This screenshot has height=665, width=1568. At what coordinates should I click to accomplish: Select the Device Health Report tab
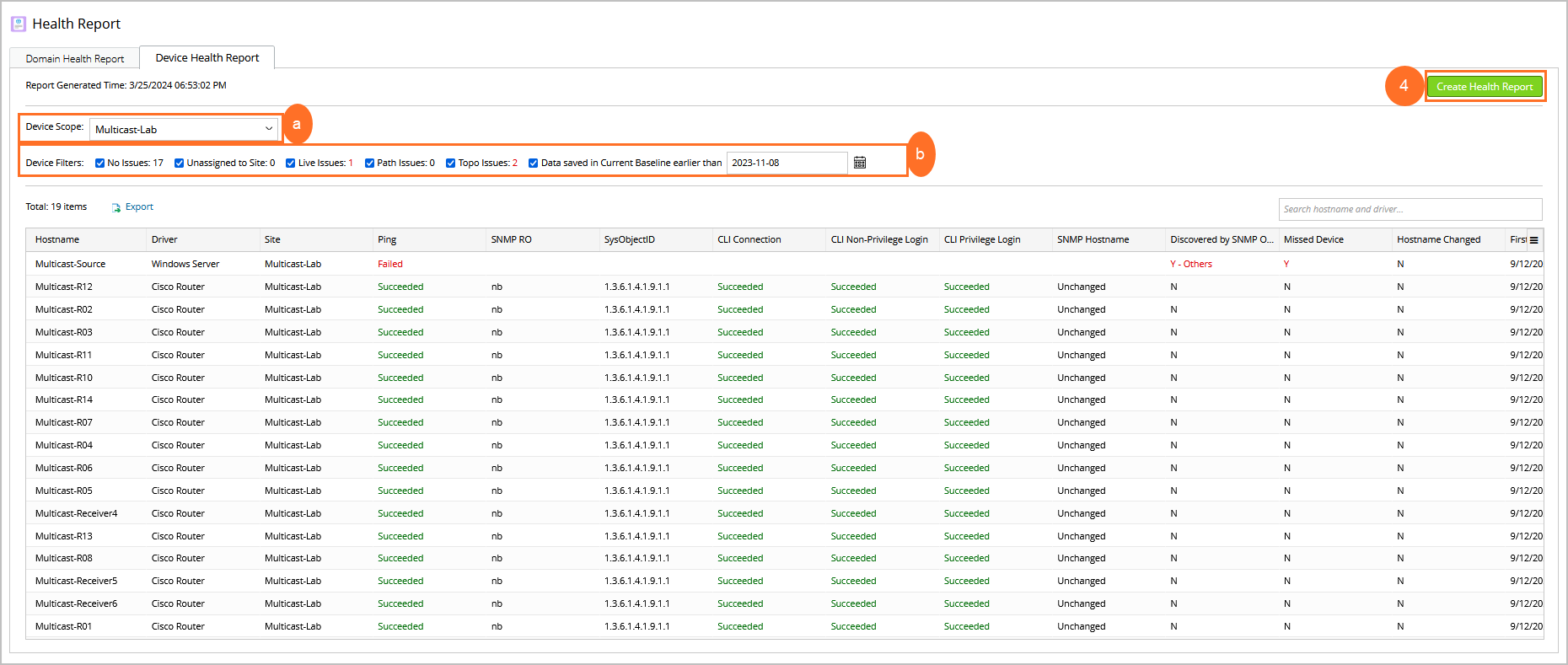pyautogui.click(x=207, y=57)
